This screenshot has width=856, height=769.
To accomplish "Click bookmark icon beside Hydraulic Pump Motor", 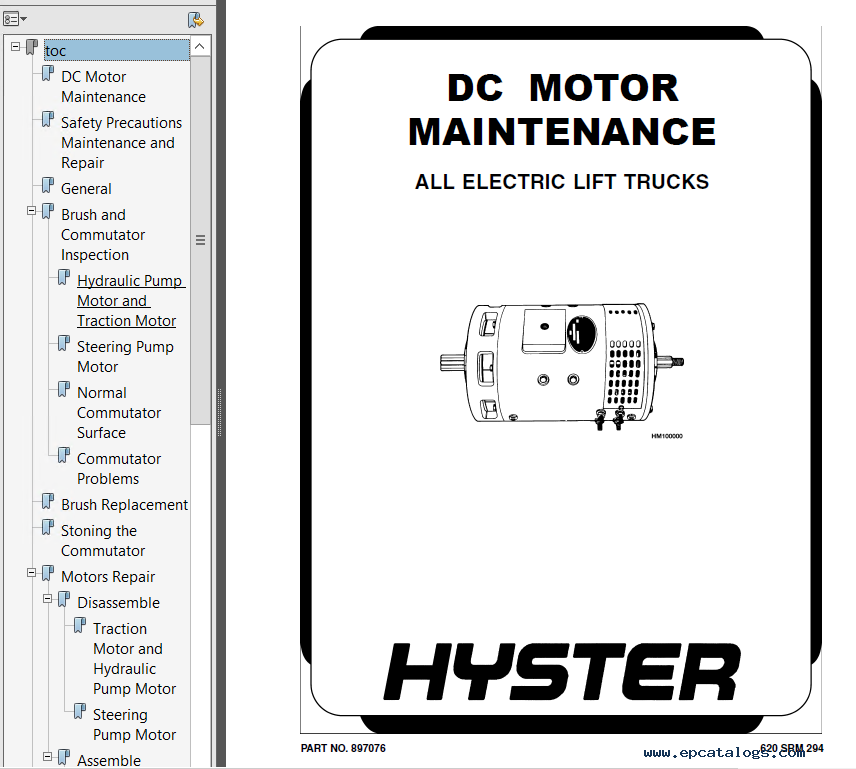I will [x=64, y=277].
